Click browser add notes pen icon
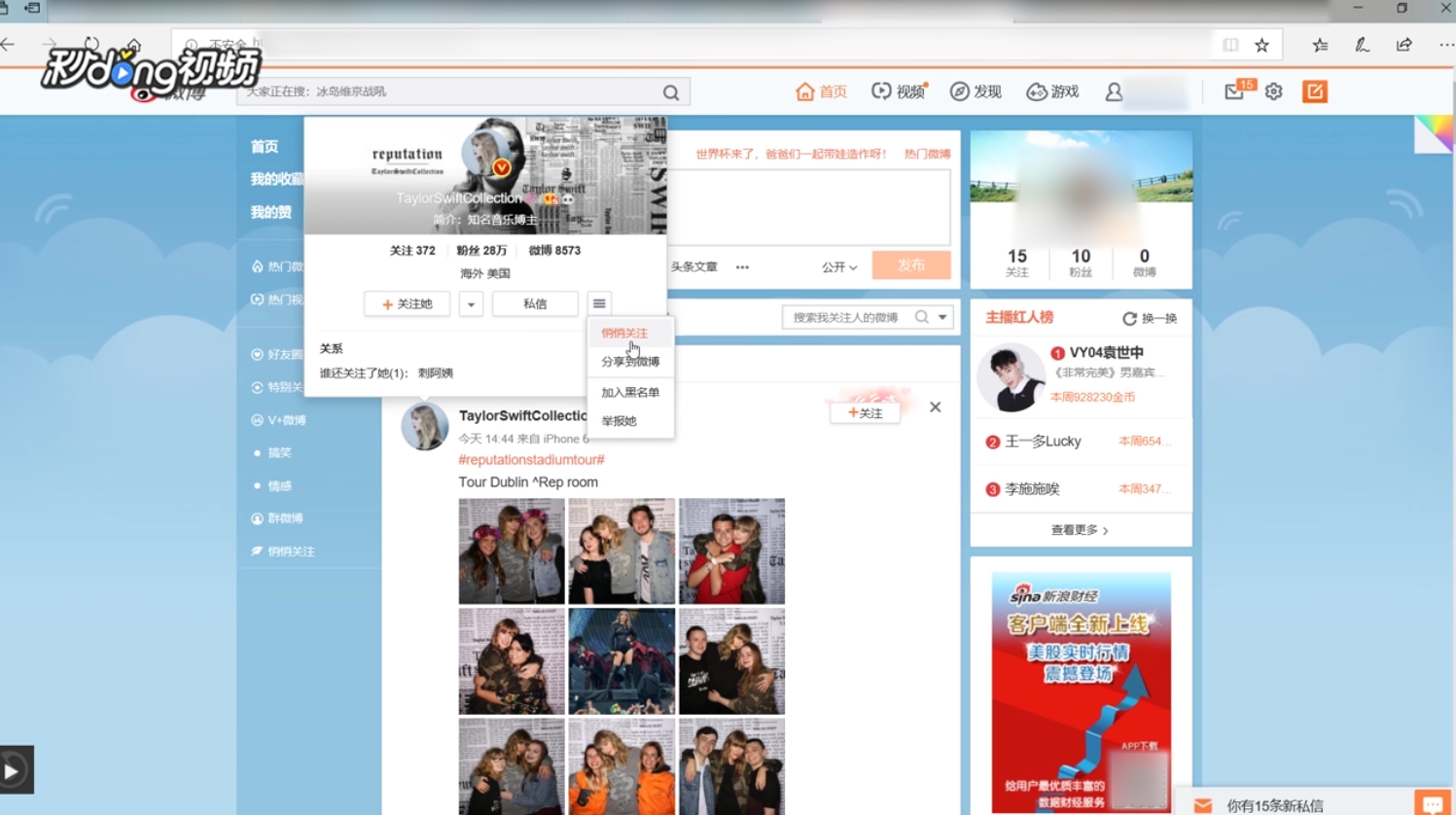Screen dimensions: 1456x815 [x=1363, y=45]
